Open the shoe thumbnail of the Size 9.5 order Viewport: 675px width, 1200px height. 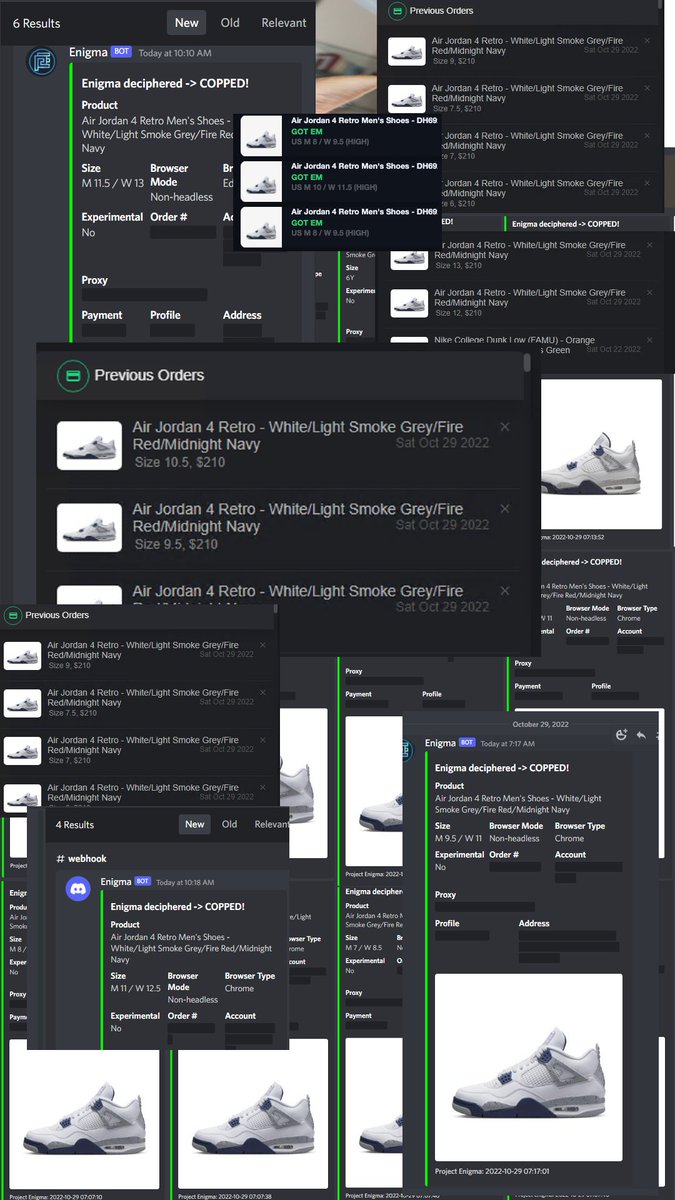point(90,527)
